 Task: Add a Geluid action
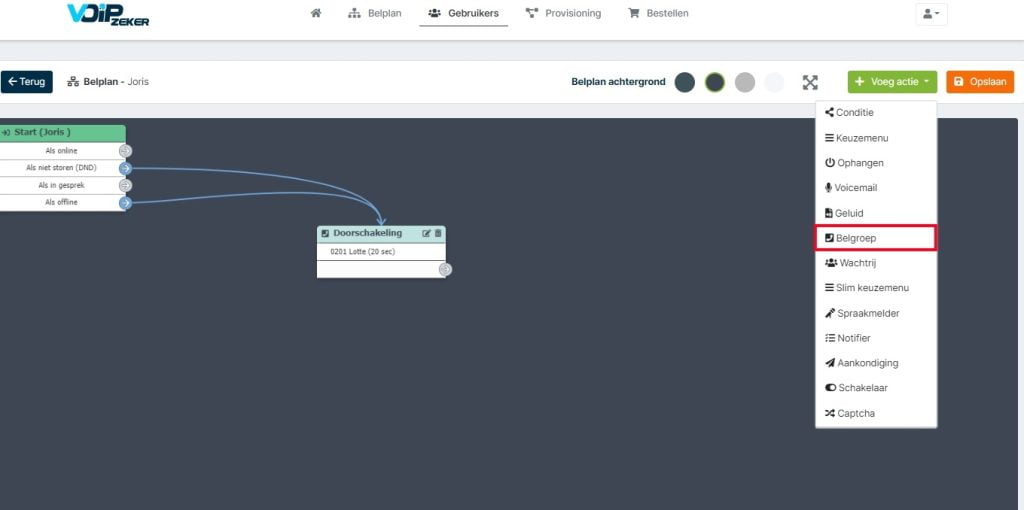point(876,213)
